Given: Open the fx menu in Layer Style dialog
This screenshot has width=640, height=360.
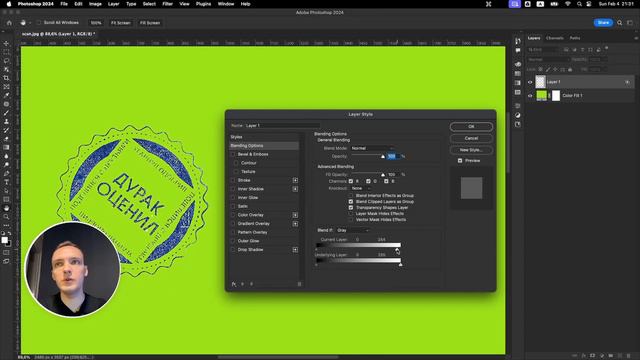Looking at the screenshot, I should (234, 284).
